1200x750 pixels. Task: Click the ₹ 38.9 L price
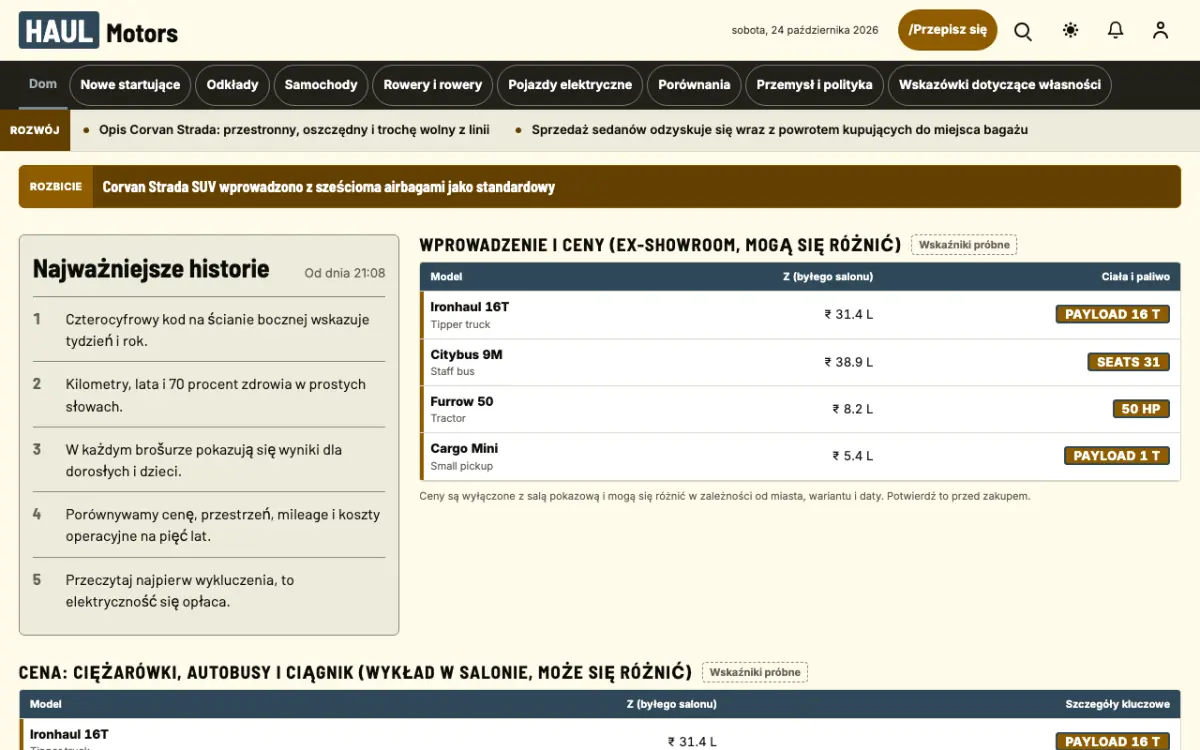coord(849,362)
